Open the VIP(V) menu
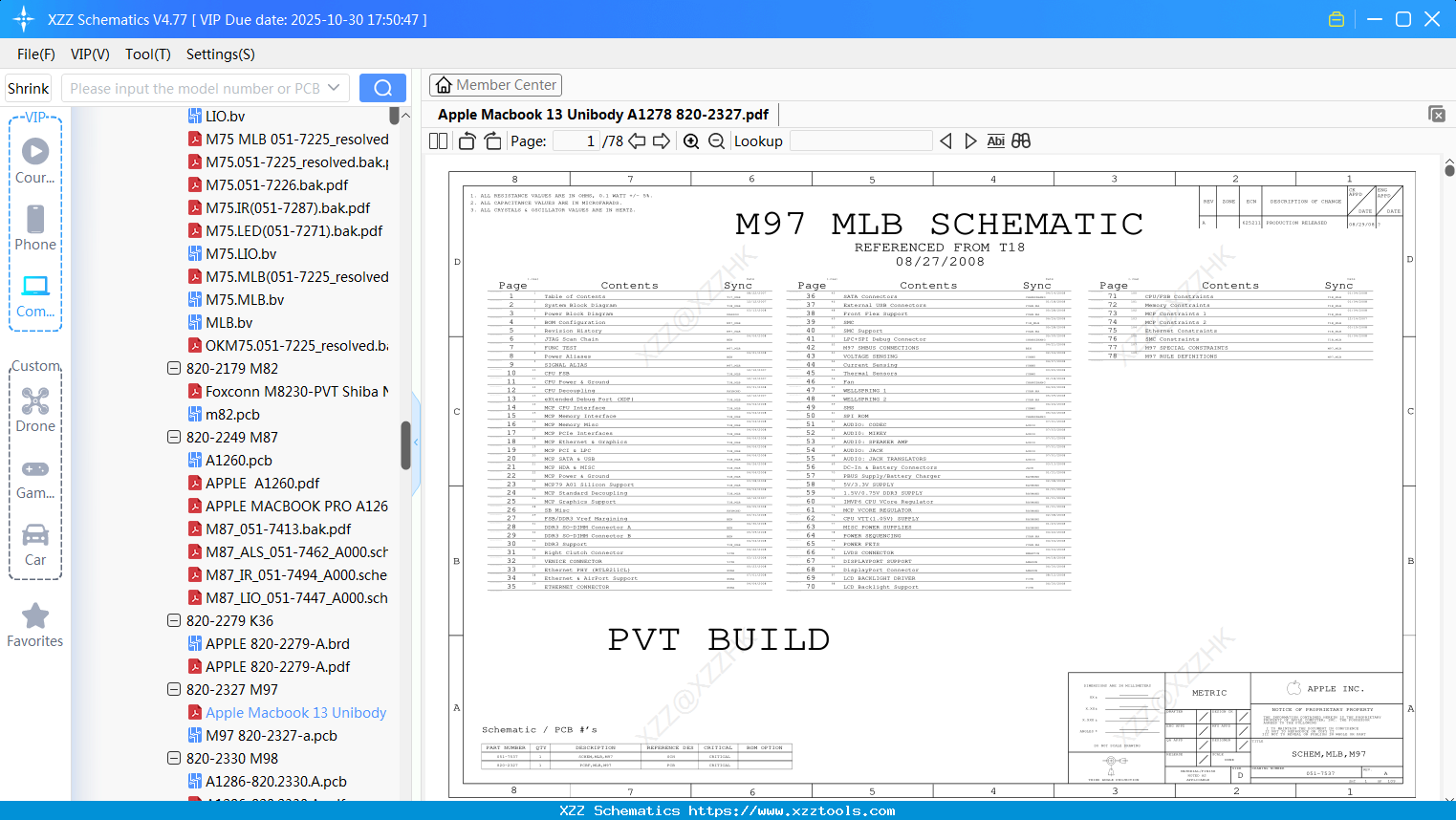1456x820 pixels. tap(90, 54)
